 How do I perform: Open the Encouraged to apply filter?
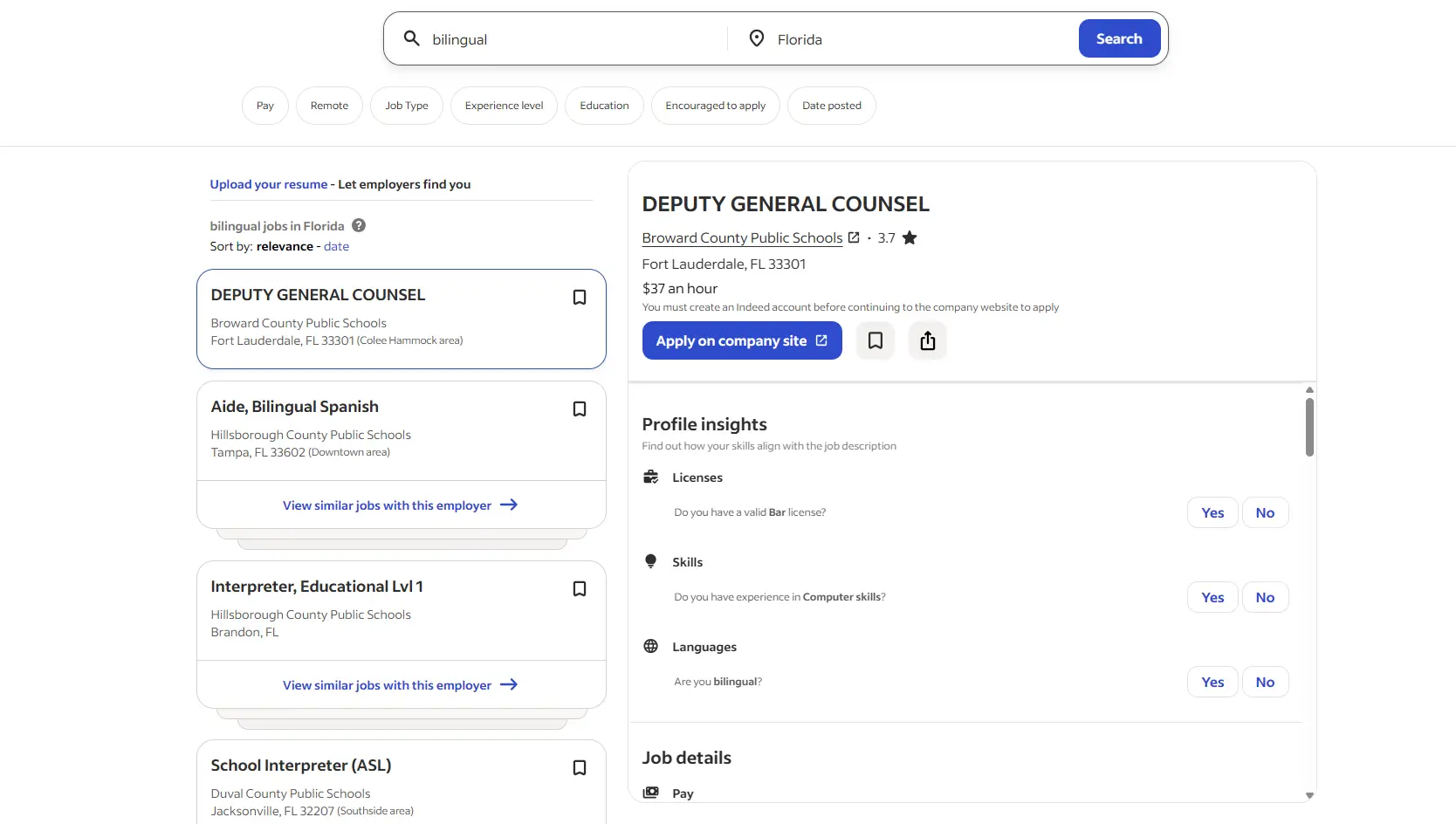(715, 106)
